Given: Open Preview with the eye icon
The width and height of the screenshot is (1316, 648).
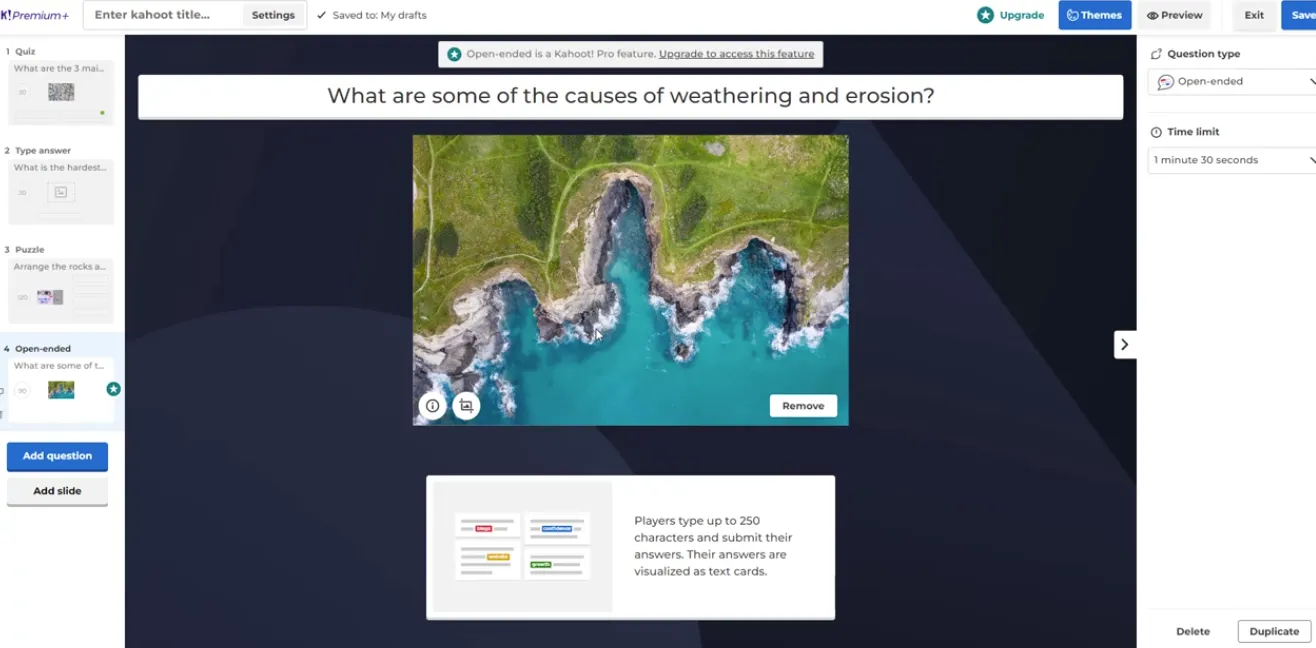Looking at the screenshot, I should [x=1174, y=15].
